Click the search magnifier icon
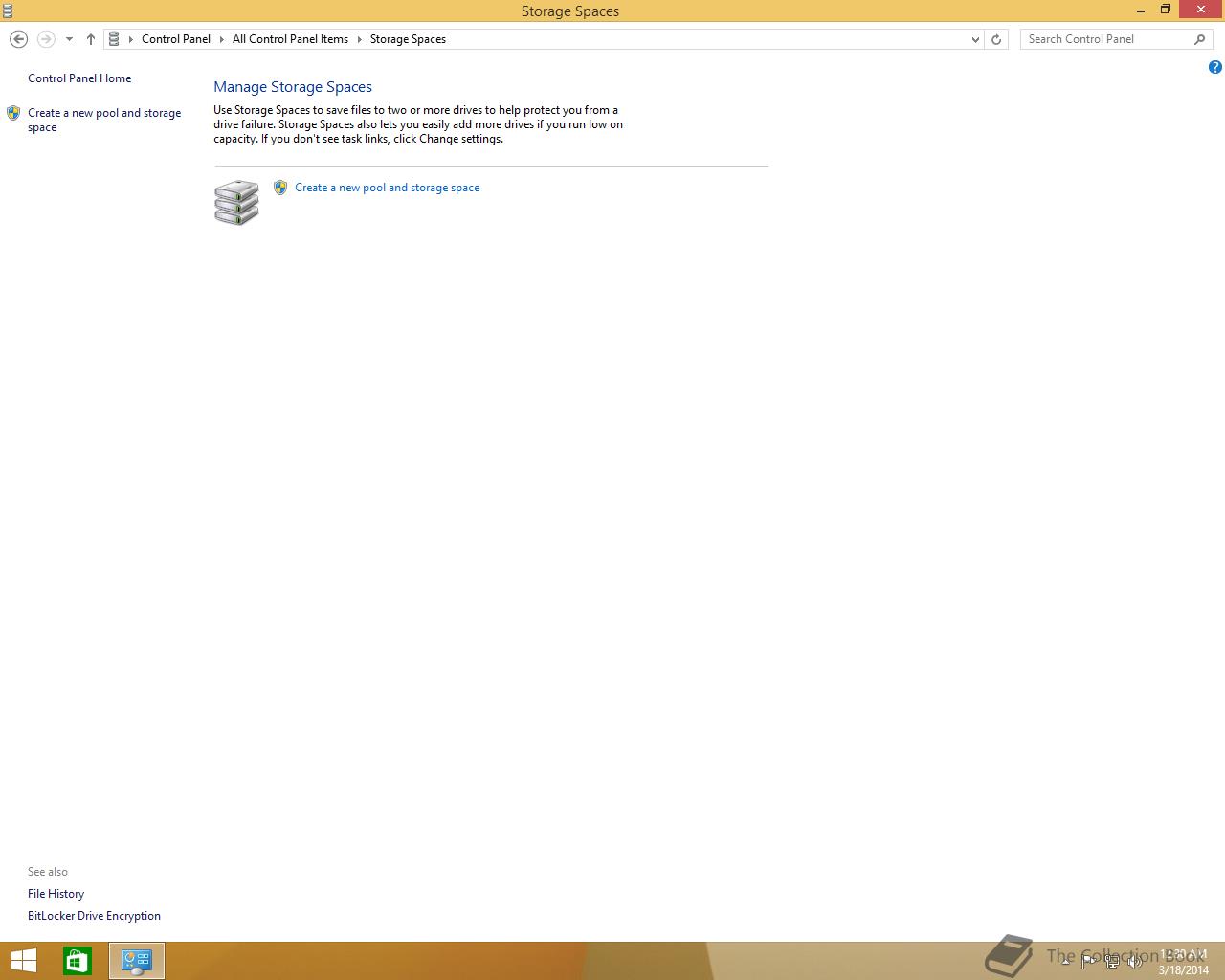The image size is (1225, 980). coord(1200,39)
